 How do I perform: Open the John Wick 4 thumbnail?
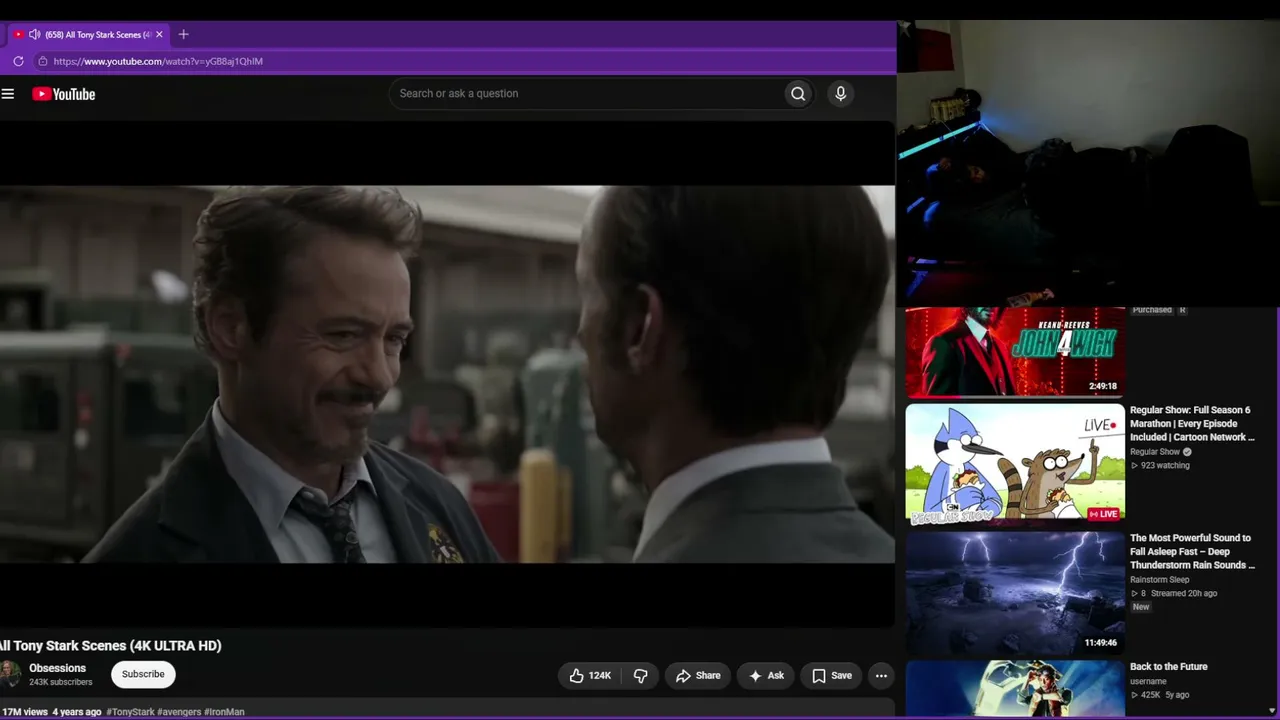[1015, 351]
